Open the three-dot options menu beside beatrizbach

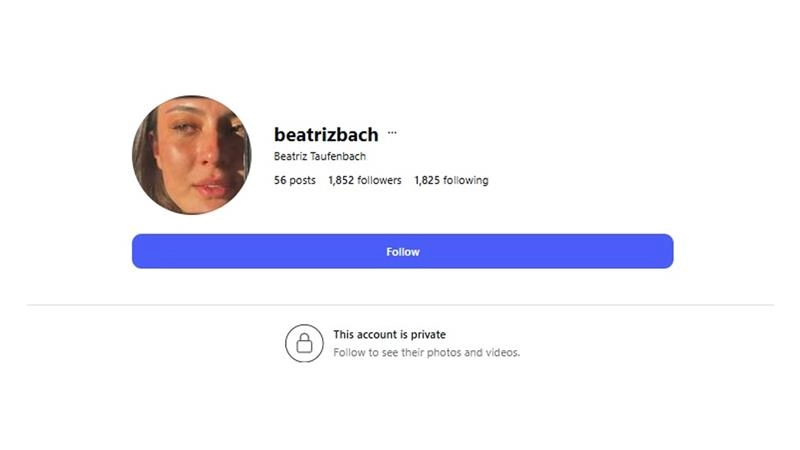(392, 133)
